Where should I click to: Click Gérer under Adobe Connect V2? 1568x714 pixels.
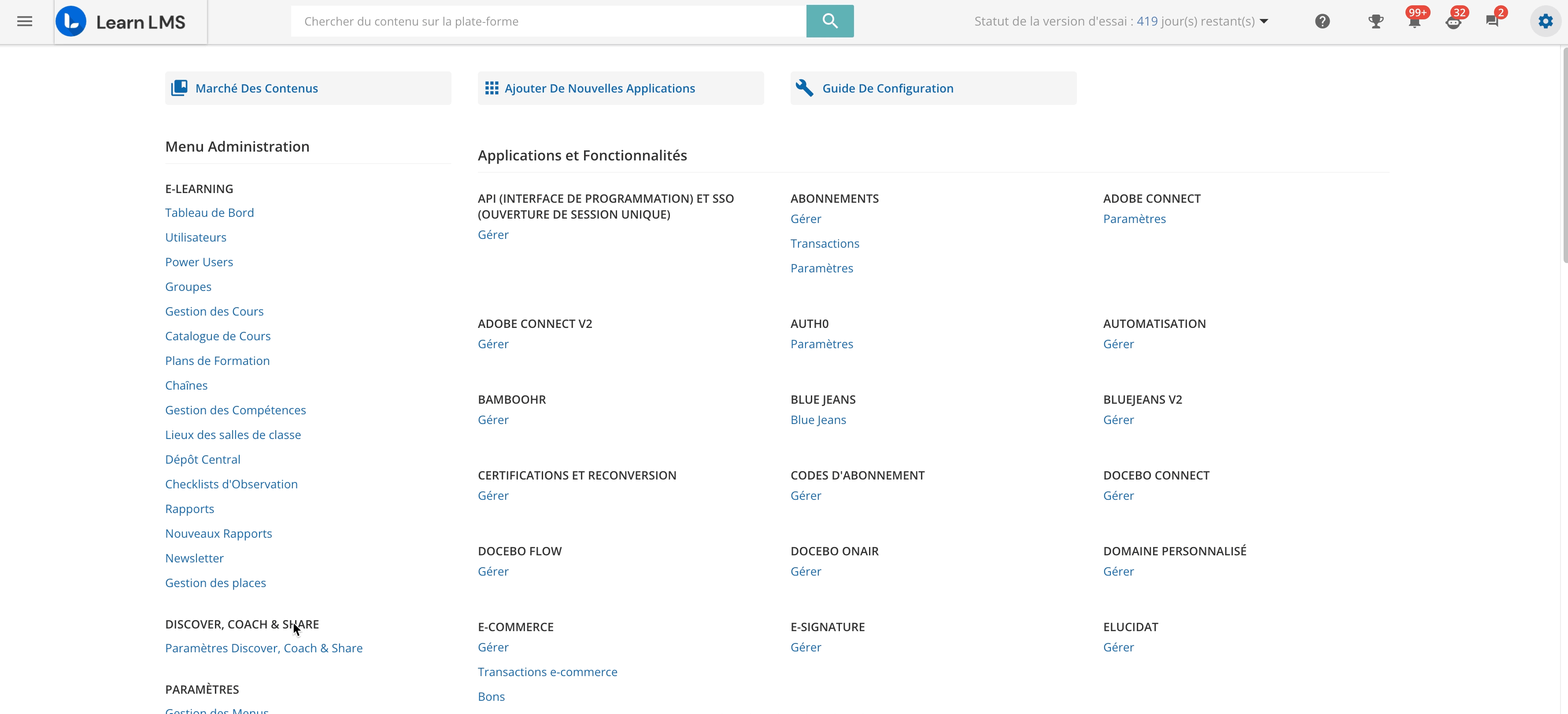493,344
